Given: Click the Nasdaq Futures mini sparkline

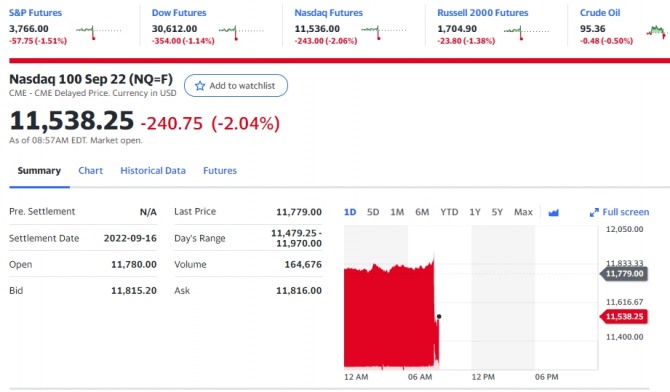Looking at the screenshot, I should pos(384,32).
